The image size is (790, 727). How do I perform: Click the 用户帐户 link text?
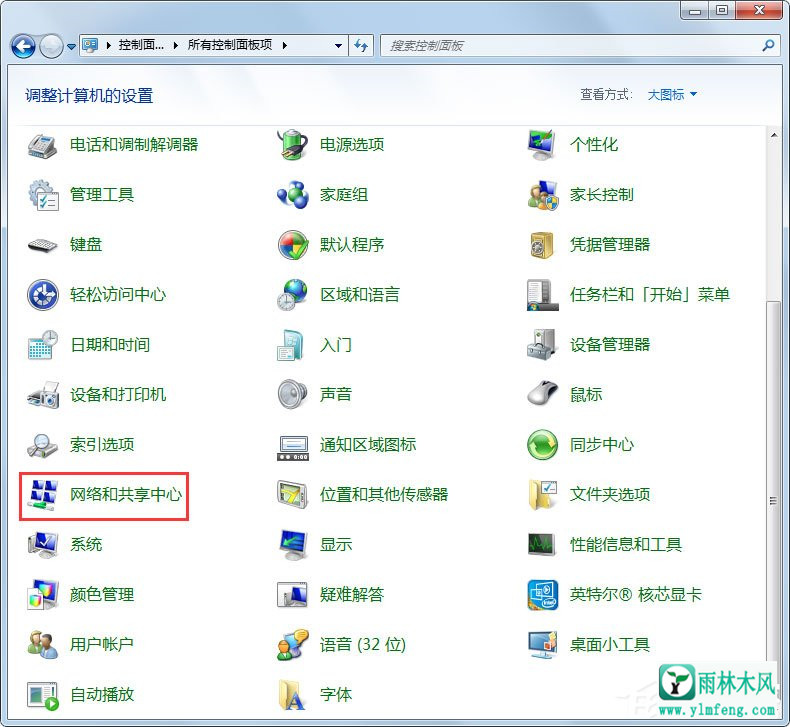tap(102, 644)
